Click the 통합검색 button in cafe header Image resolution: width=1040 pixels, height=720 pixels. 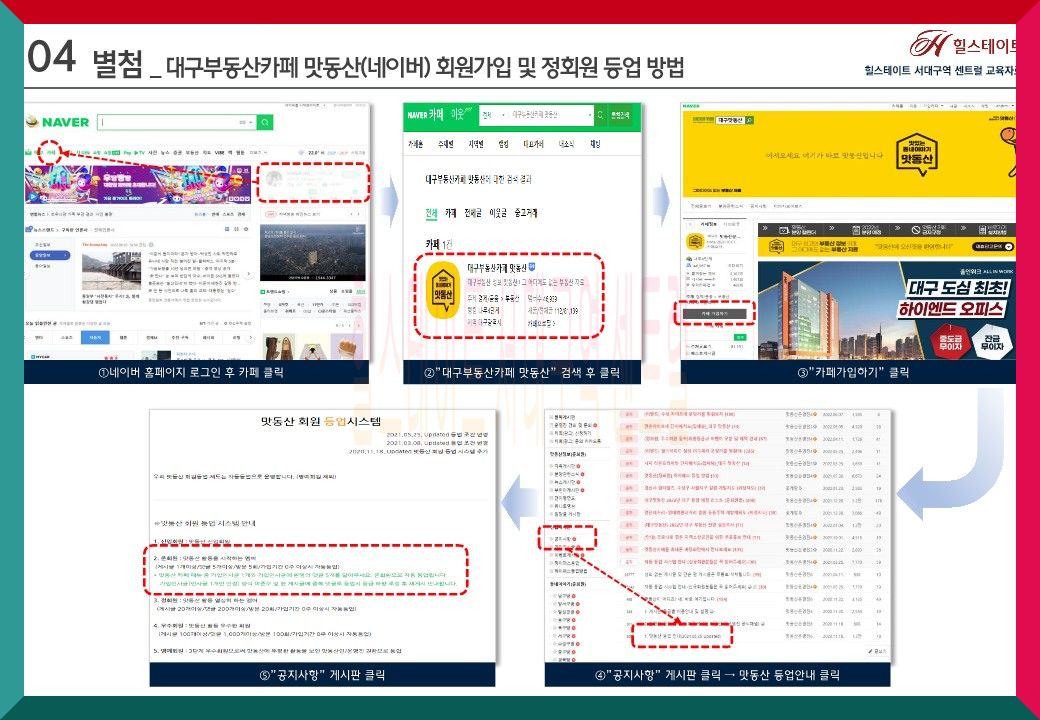(x=621, y=115)
